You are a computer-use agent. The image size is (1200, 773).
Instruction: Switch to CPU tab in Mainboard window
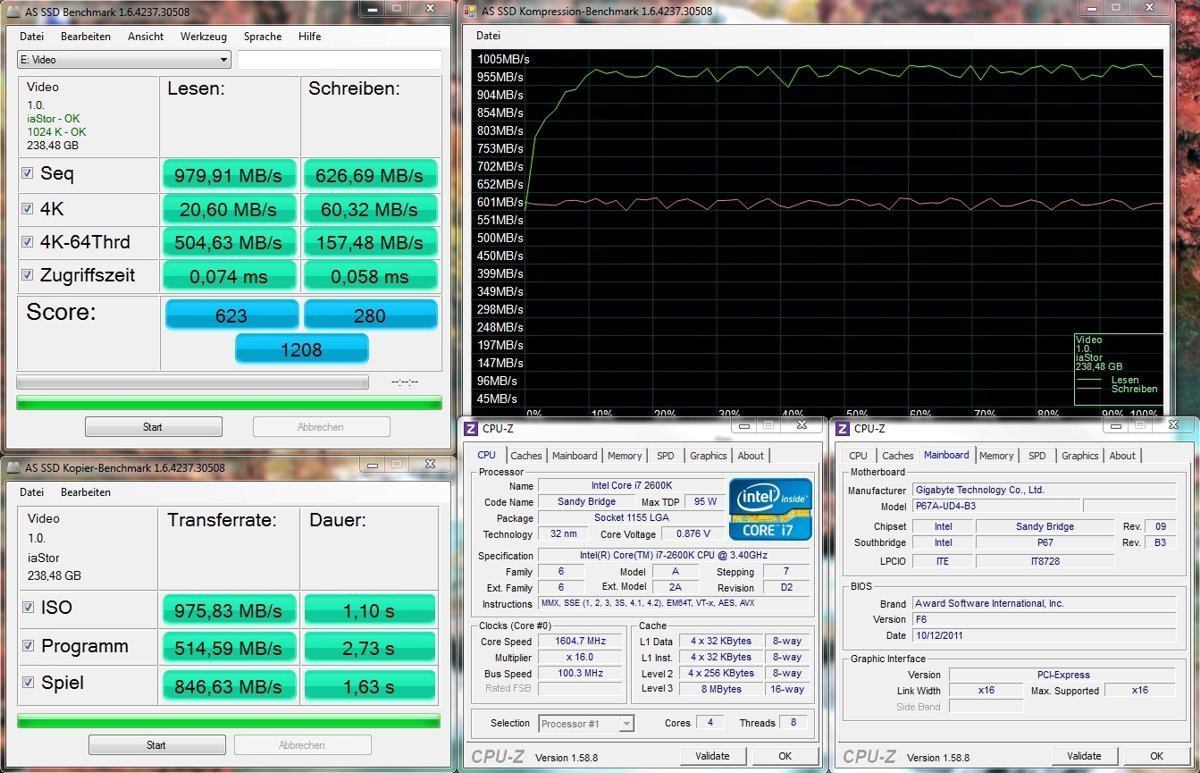coord(858,455)
